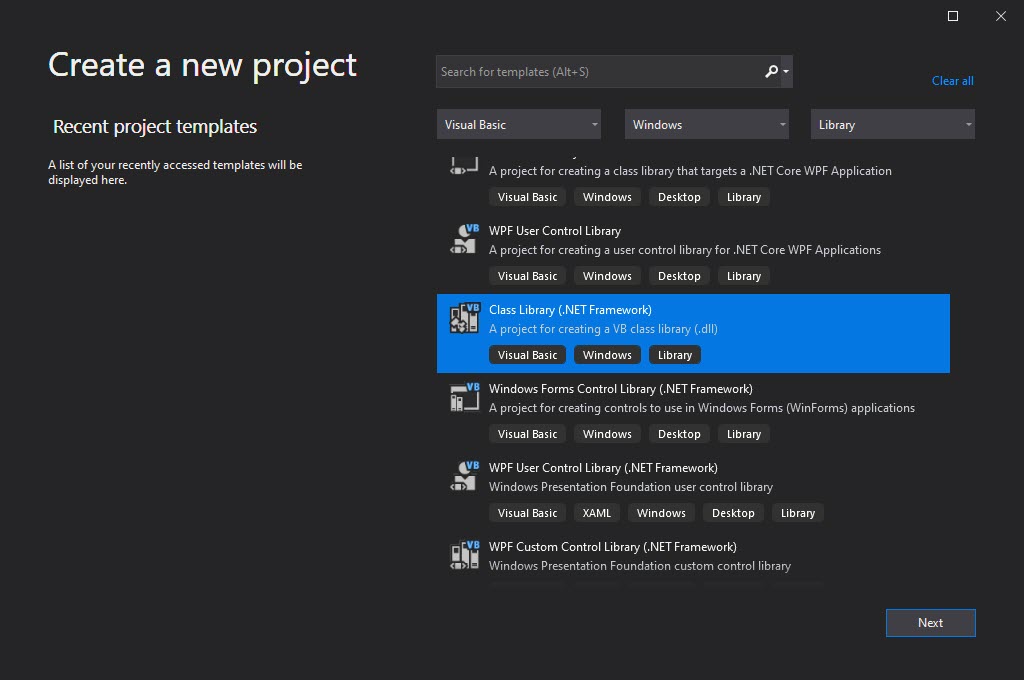Click the description 'class library that targets a .NET Core WPF Application'
The width and height of the screenshot is (1024, 680).
pos(690,170)
